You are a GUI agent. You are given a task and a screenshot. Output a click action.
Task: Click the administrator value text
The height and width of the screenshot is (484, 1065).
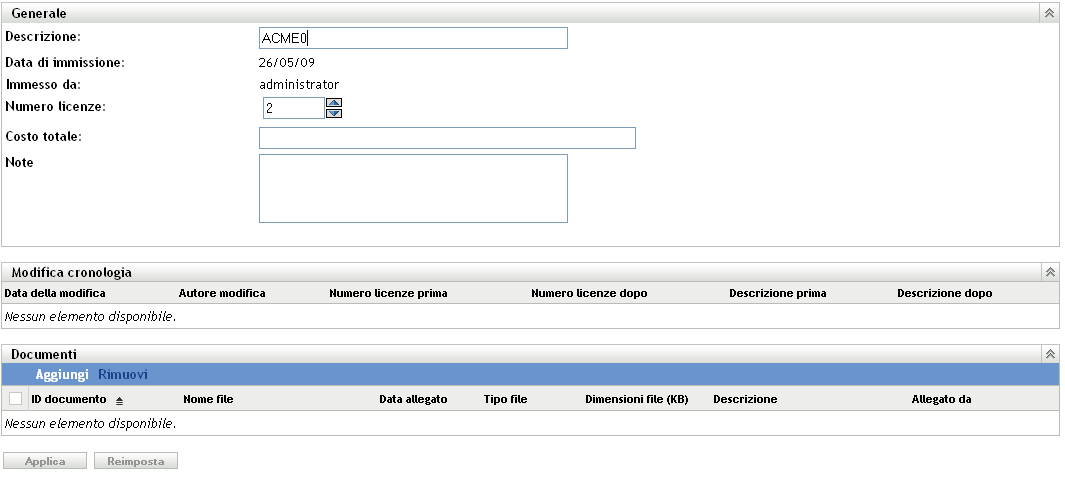click(x=299, y=85)
